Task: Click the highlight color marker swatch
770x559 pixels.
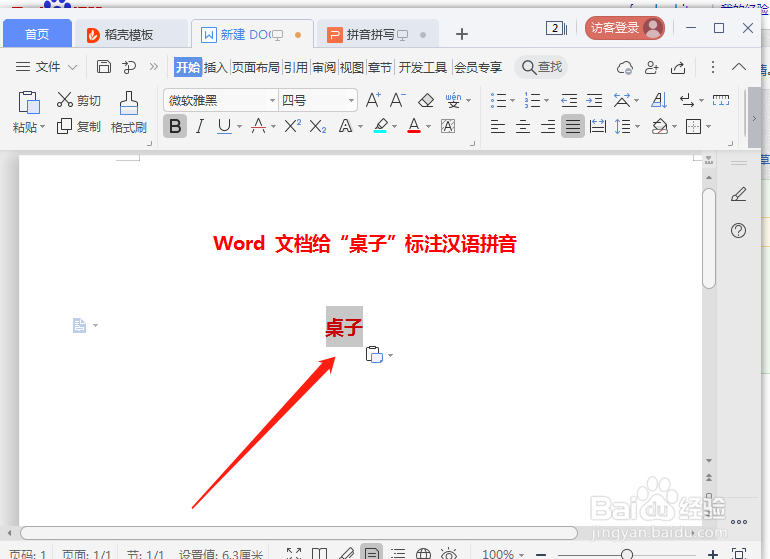Action: pyautogui.click(x=381, y=126)
